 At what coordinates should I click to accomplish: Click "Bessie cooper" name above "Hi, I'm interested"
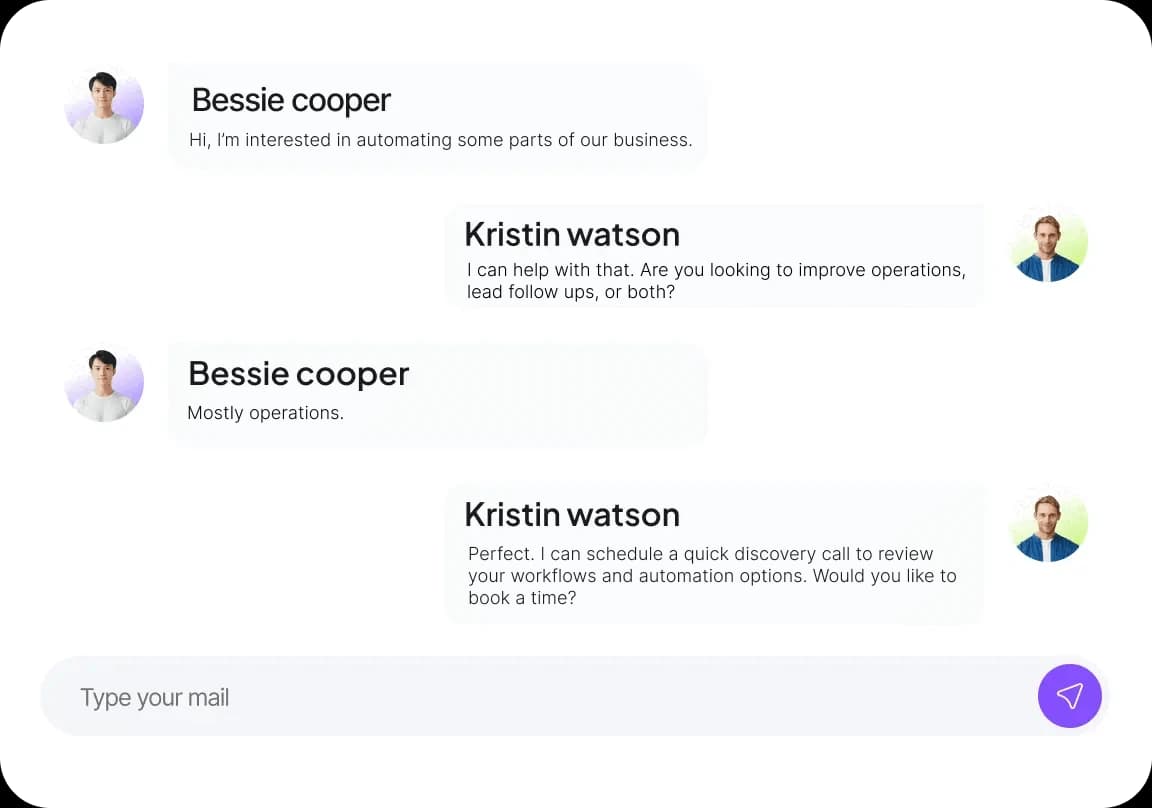pyautogui.click(x=291, y=100)
